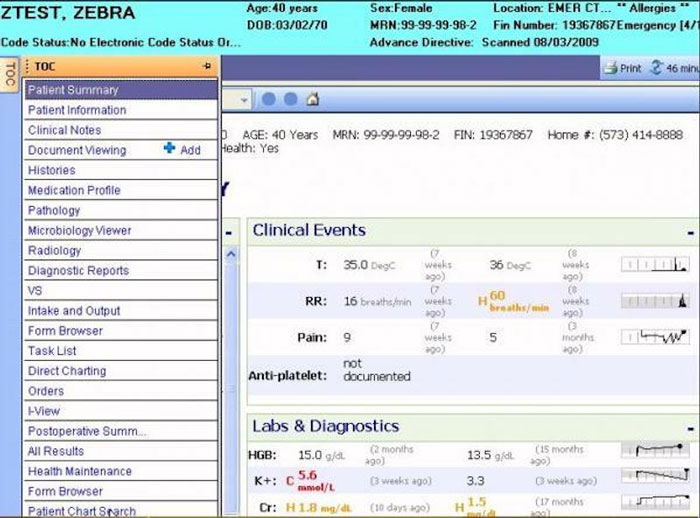
Task: Open Diagnostic Reports
Action: [x=121, y=271]
